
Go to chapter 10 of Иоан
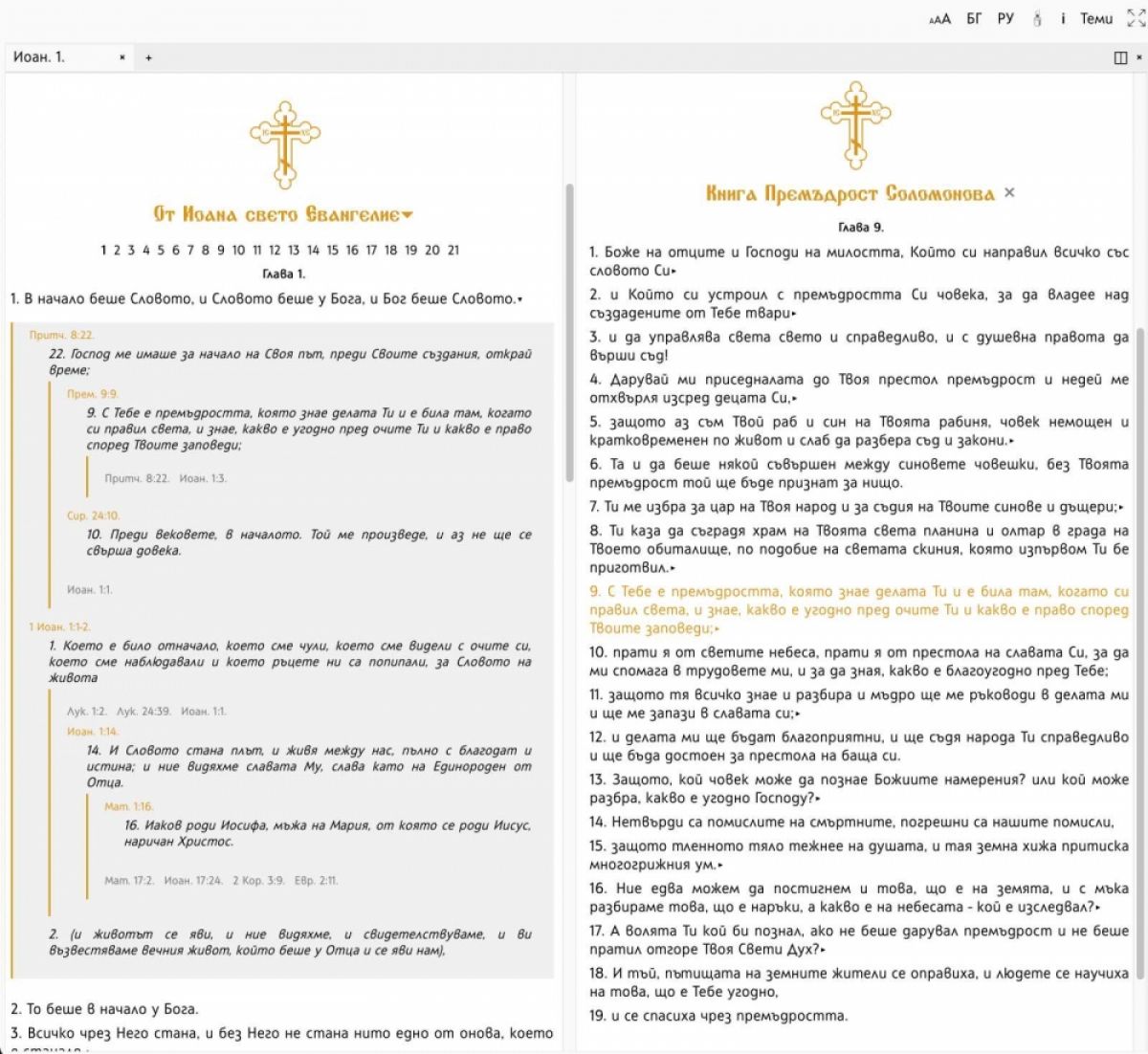(238, 251)
